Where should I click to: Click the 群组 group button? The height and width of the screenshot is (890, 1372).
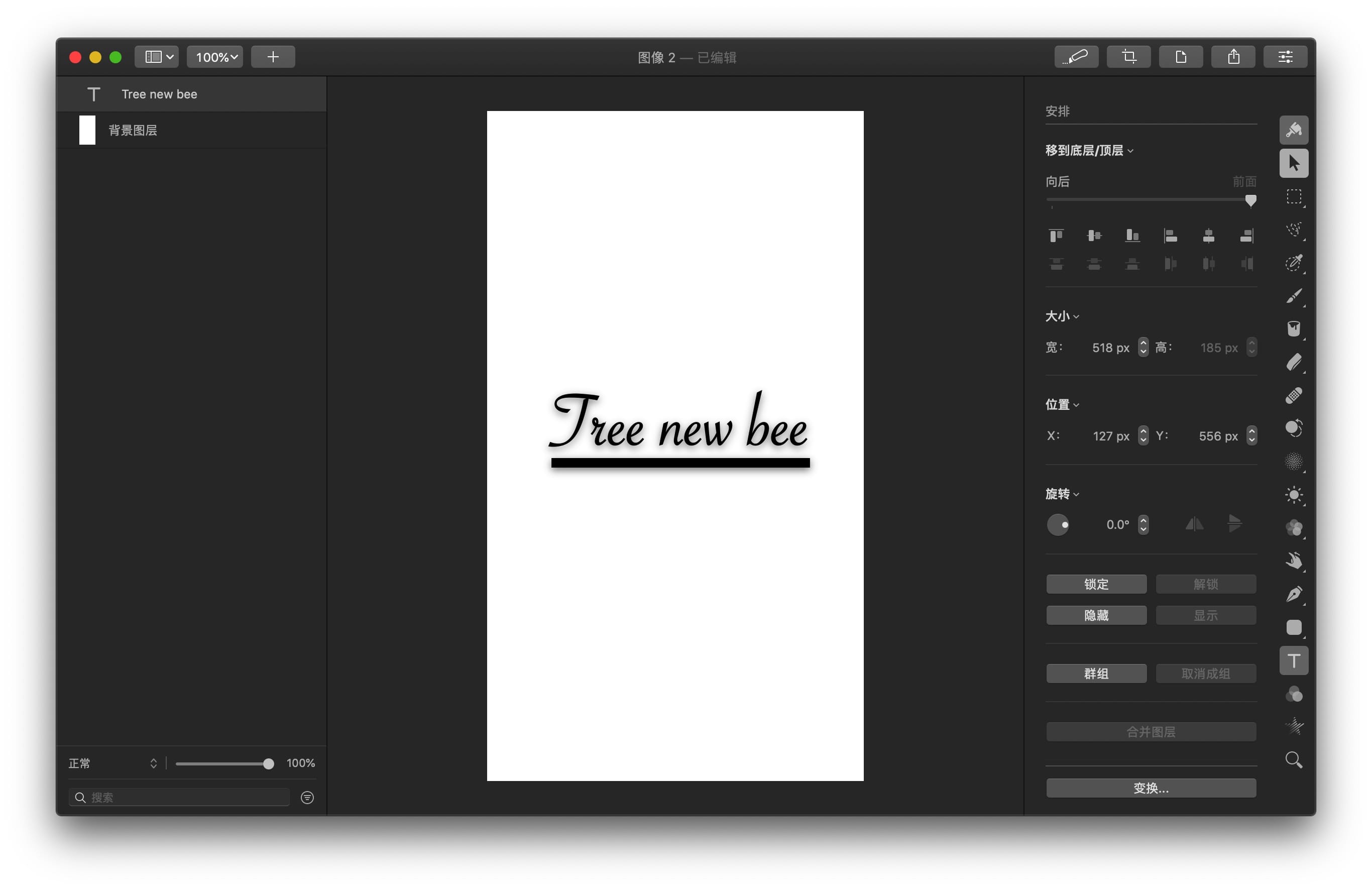[1096, 673]
